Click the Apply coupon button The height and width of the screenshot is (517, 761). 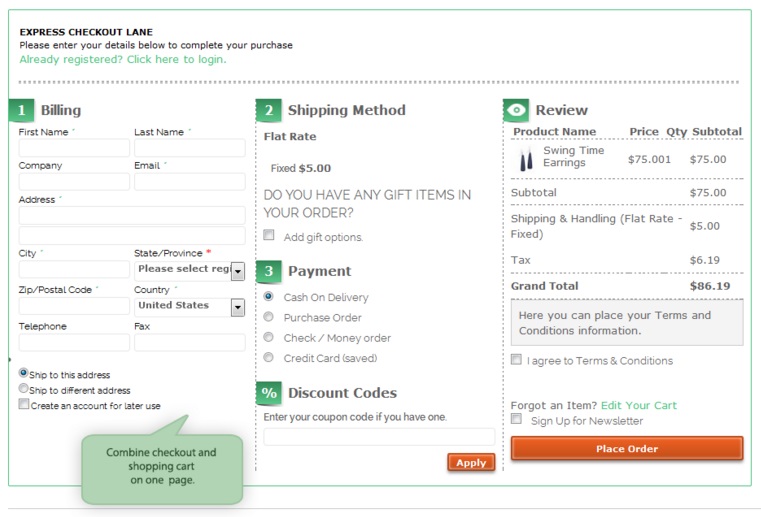(470, 462)
